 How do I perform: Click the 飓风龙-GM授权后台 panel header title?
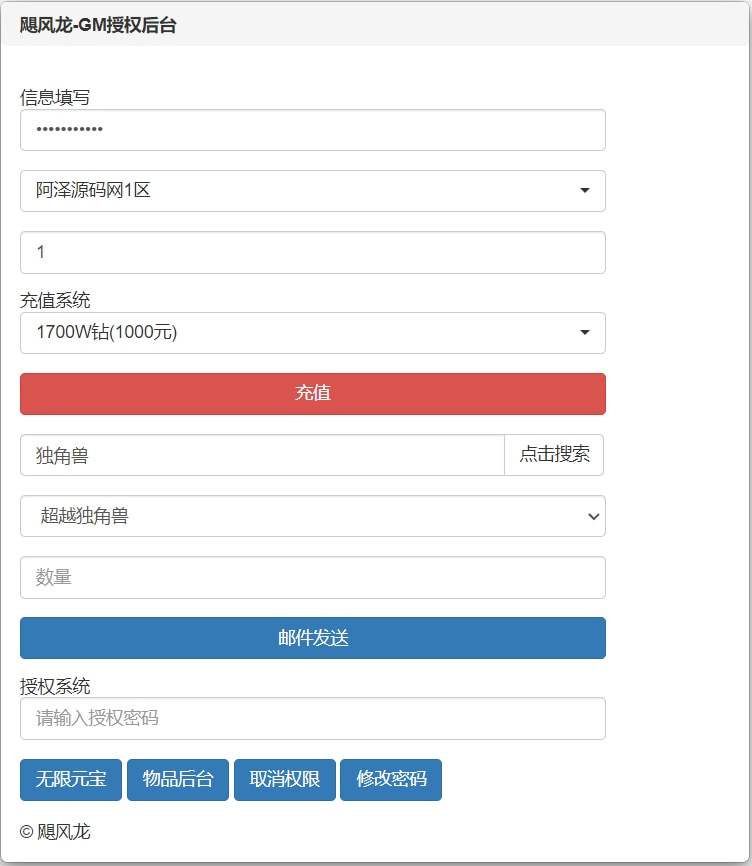click(98, 26)
